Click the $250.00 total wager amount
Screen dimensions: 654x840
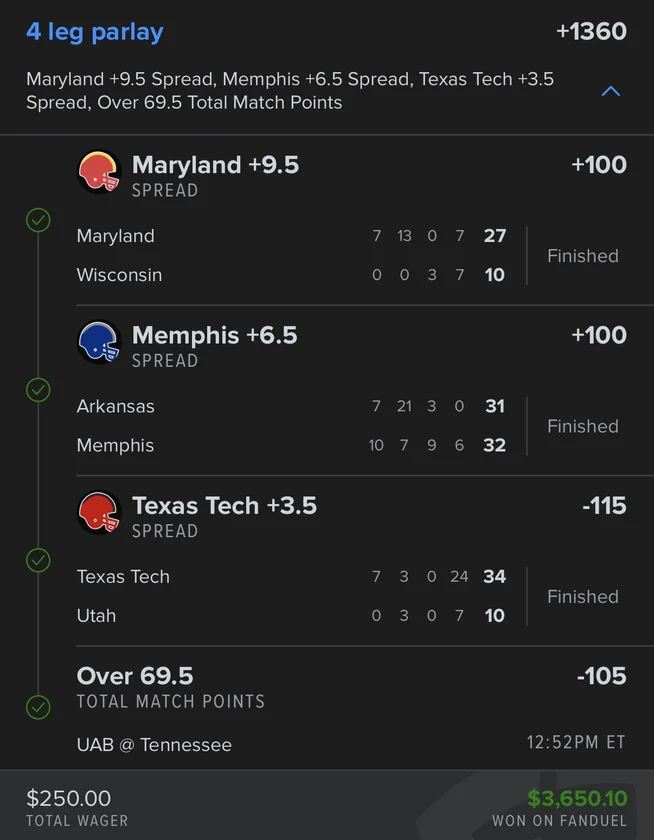[x=69, y=798]
